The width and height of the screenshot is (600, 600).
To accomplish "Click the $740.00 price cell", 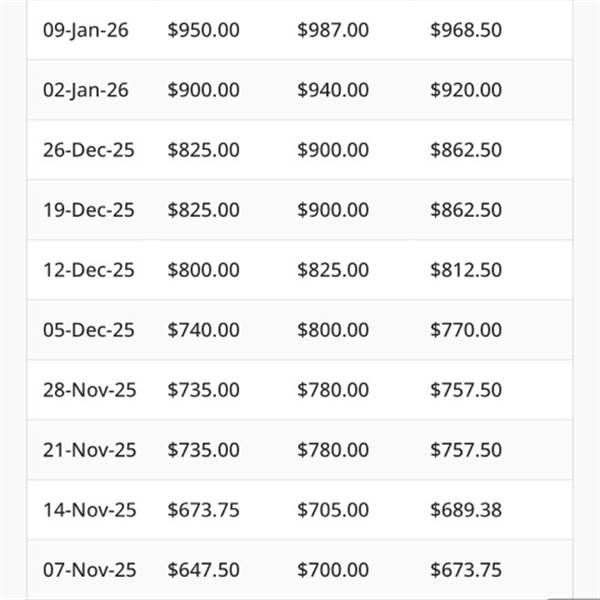I will pyautogui.click(x=203, y=330).
